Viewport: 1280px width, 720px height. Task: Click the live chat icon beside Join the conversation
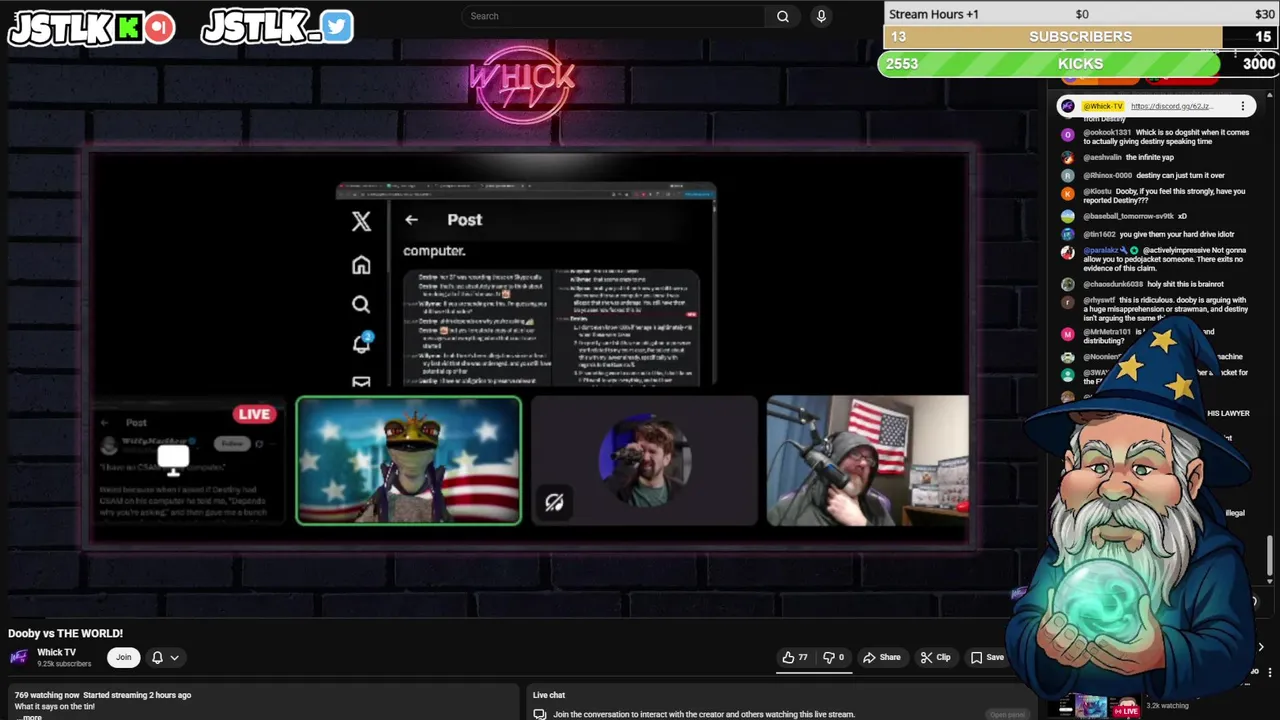click(x=540, y=714)
